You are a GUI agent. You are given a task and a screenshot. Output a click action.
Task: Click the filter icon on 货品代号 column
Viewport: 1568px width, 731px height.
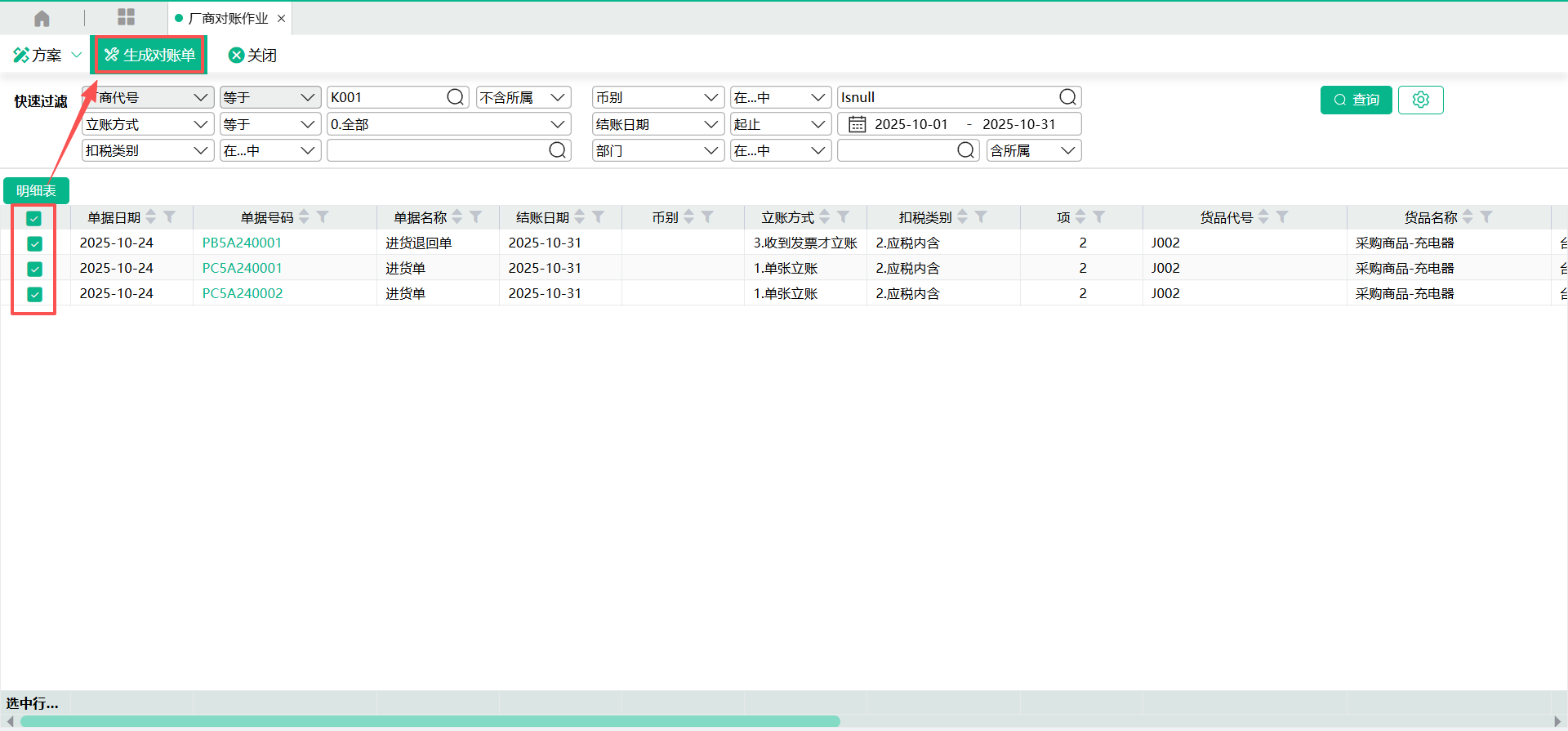1282,217
